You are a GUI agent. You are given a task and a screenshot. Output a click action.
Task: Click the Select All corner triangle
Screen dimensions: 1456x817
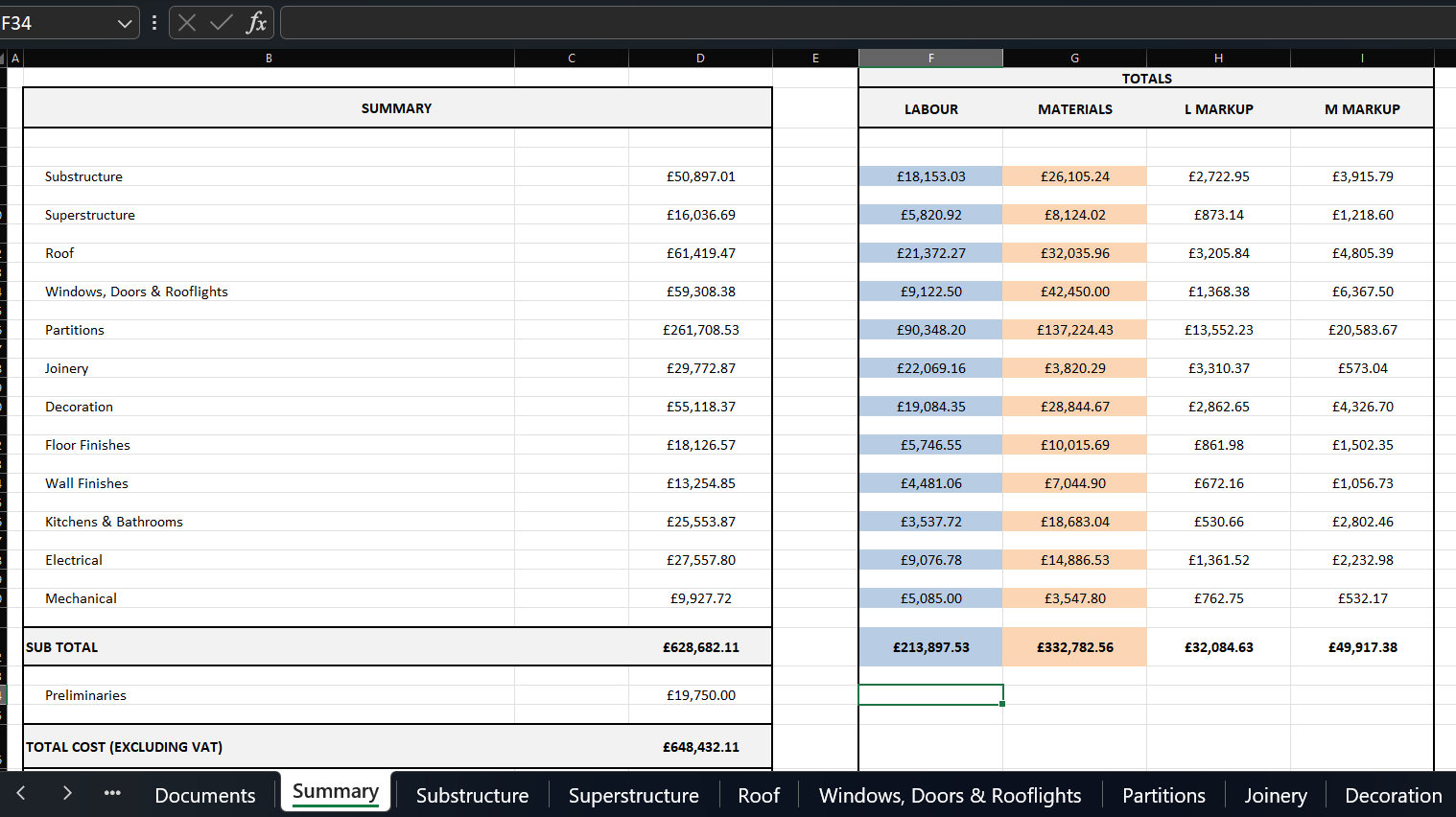point(3,58)
